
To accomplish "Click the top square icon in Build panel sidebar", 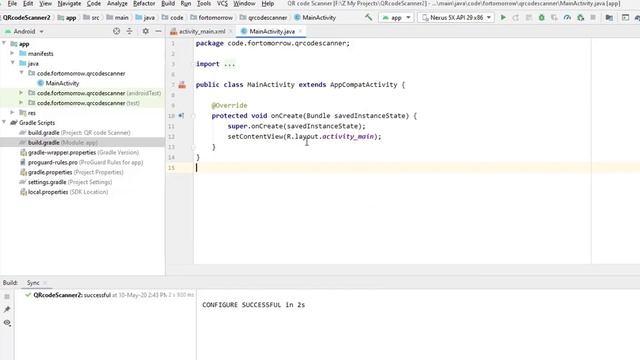I will [x=7, y=296].
